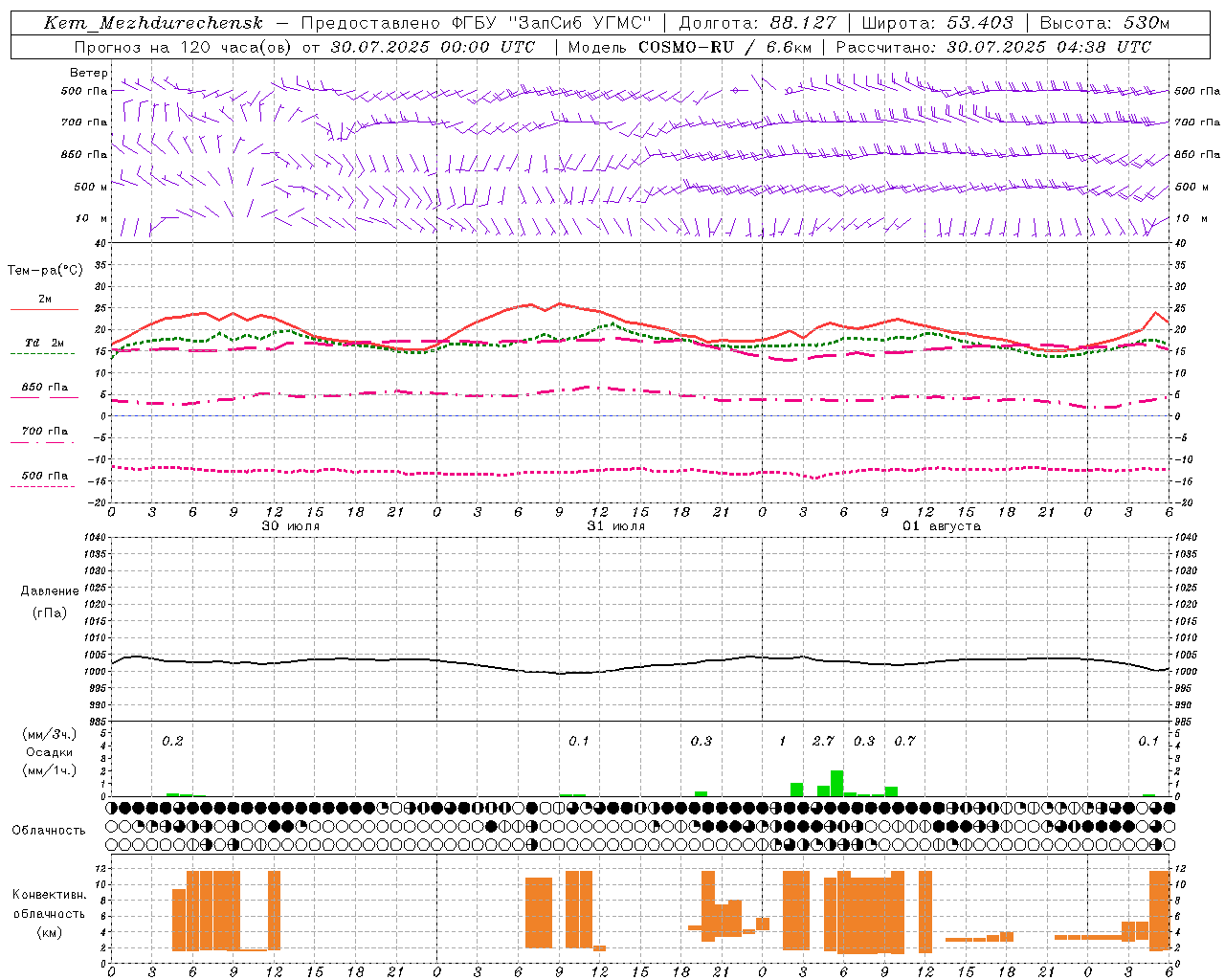This screenshot has width=1225, height=980.
Task: Click the forecast length text Прогноз на 120 часа(ов)
Action: coord(183,46)
